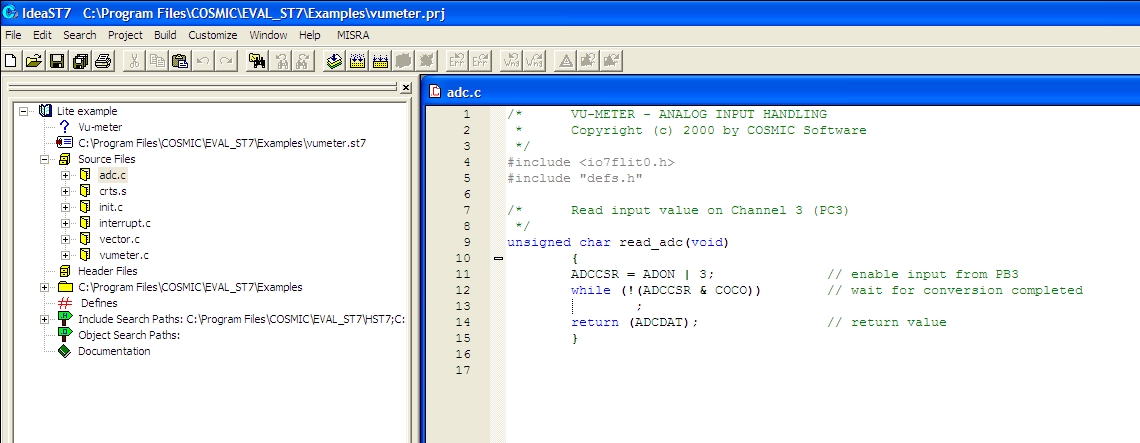The height and width of the screenshot is (443, 1140).
Task: Open the Project menu
Action: [125, 35]
